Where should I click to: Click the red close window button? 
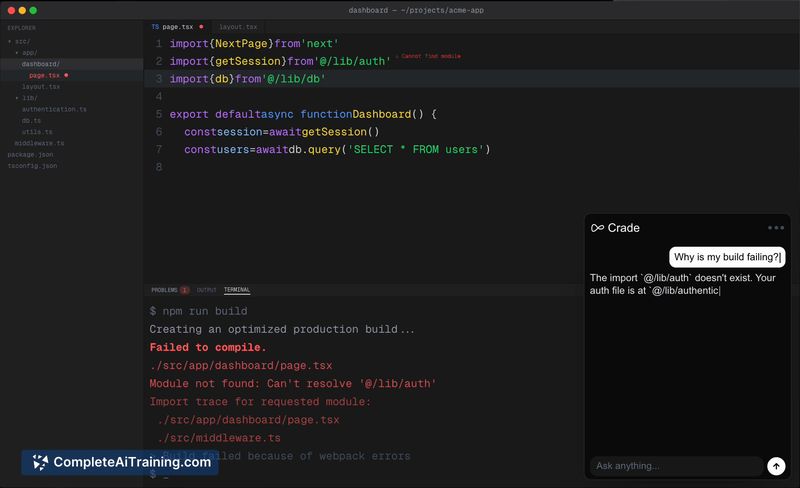(11, 10)
